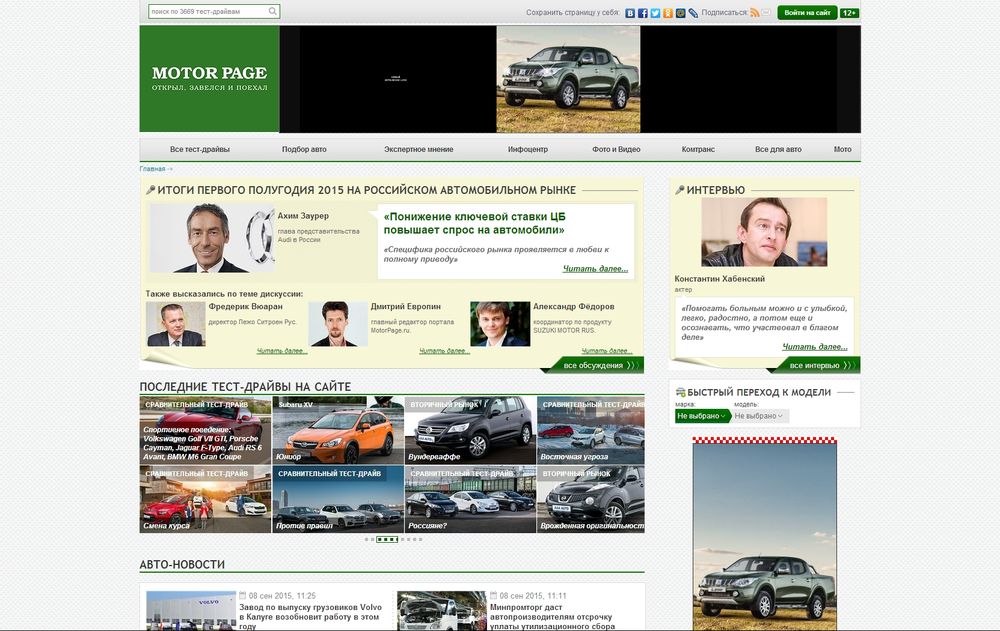This screenshot has width=1000, height=631.
Task: Share page via VKontakte icon
Action: click(630, 13)
